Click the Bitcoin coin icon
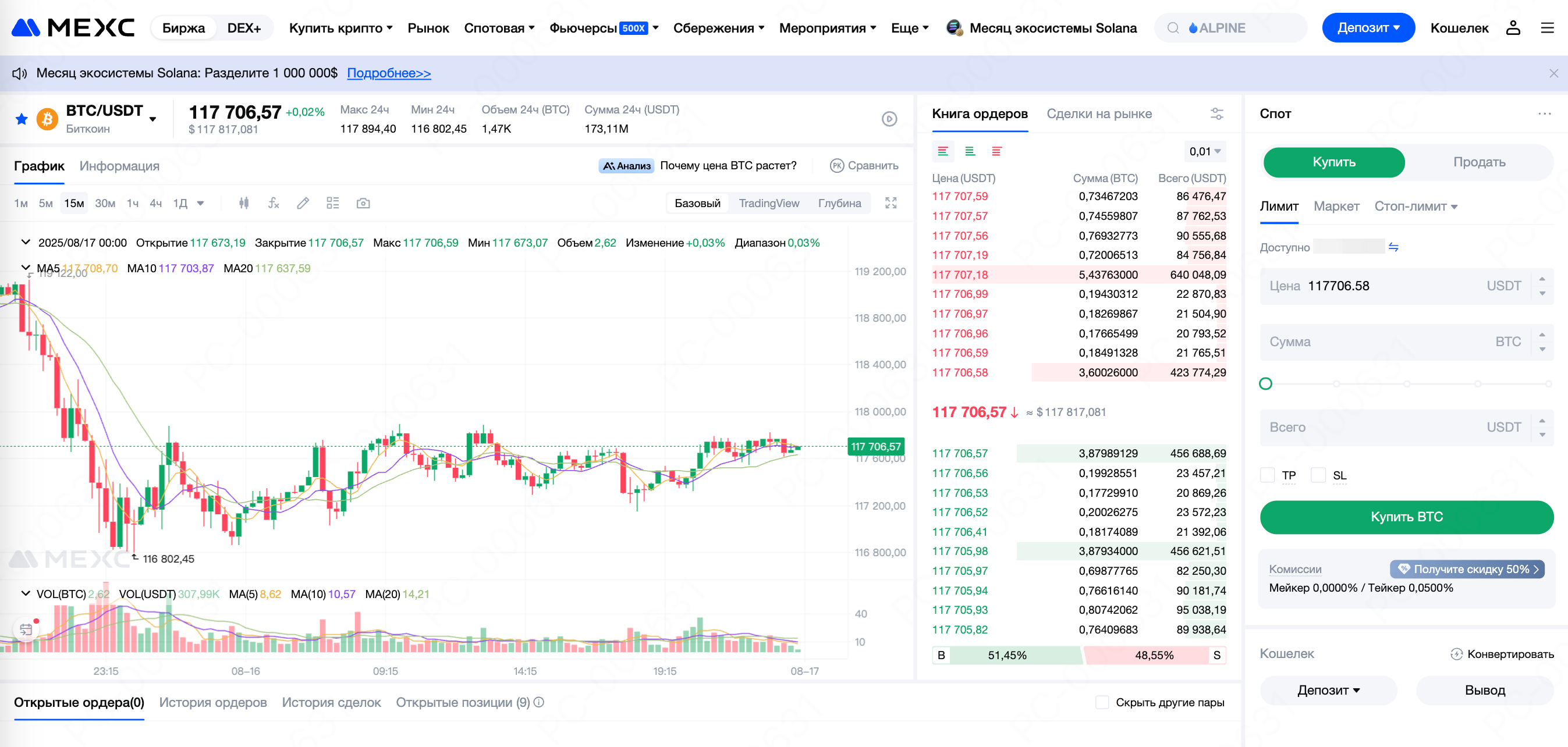This screenshot has width=1568, height=747. click(x=48, y=119)
